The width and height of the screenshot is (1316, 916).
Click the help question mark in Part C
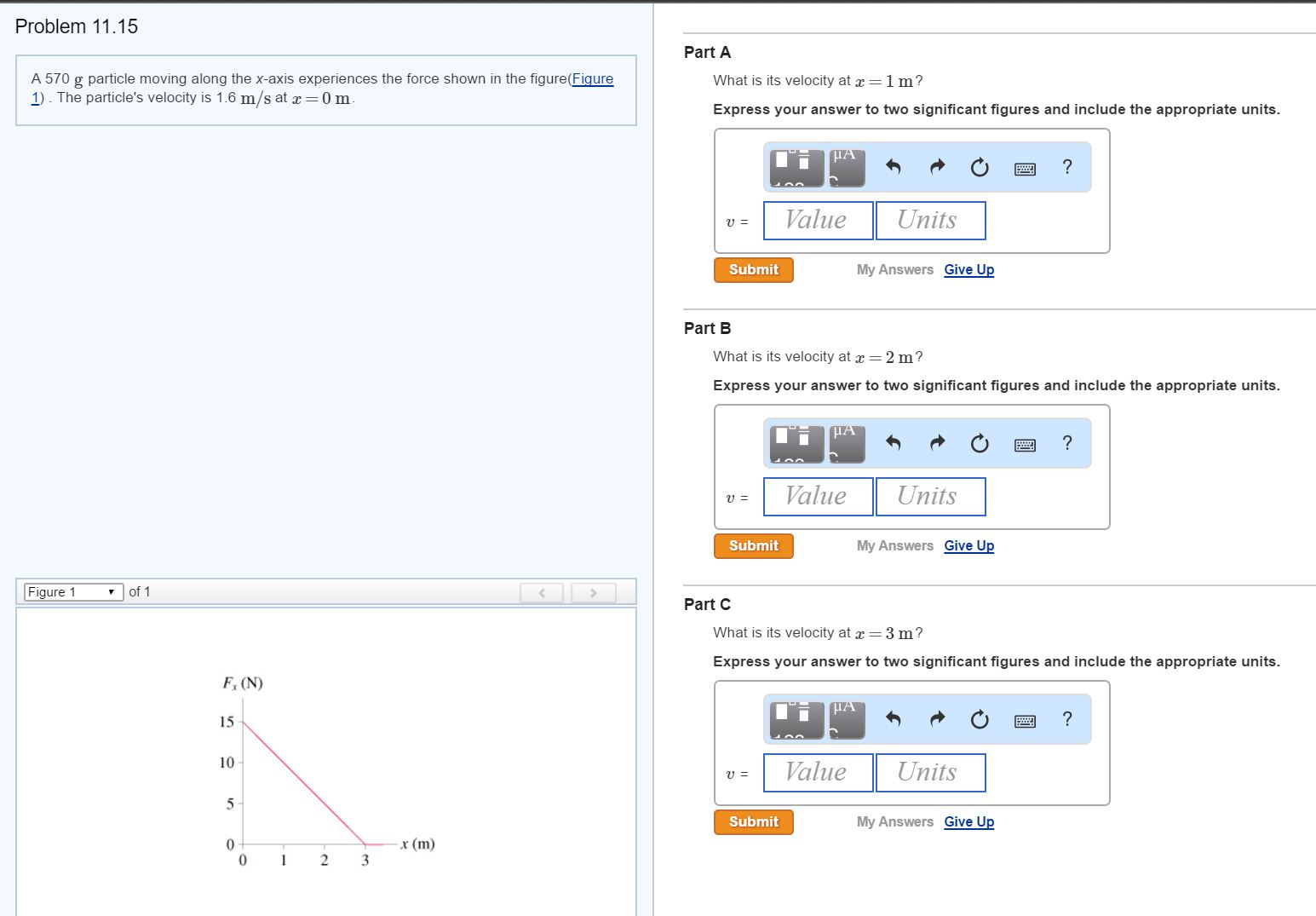pyautogui.click(x=1067, y=719)
